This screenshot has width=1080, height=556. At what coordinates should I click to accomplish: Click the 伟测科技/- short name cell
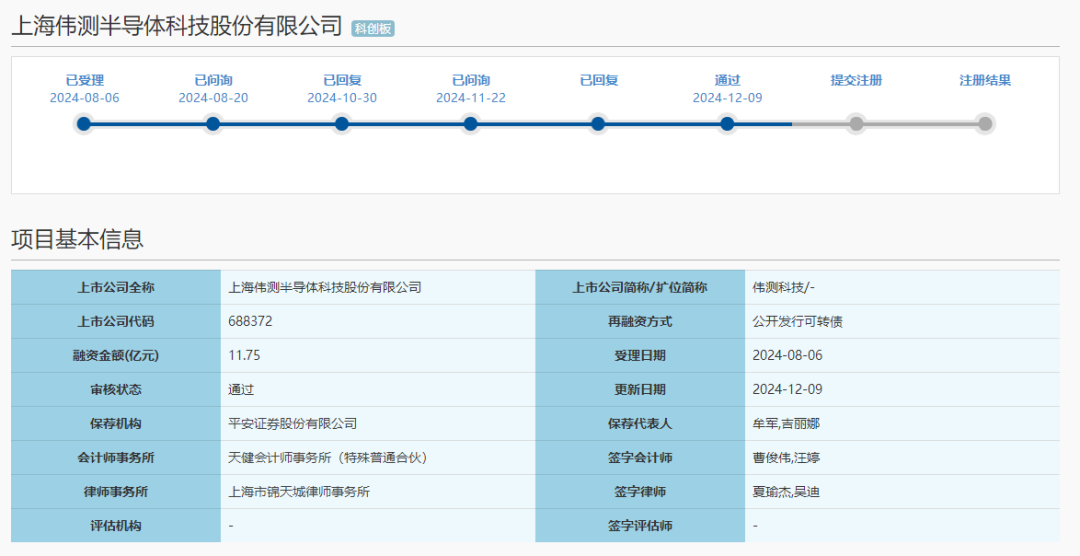coord(784,288)
